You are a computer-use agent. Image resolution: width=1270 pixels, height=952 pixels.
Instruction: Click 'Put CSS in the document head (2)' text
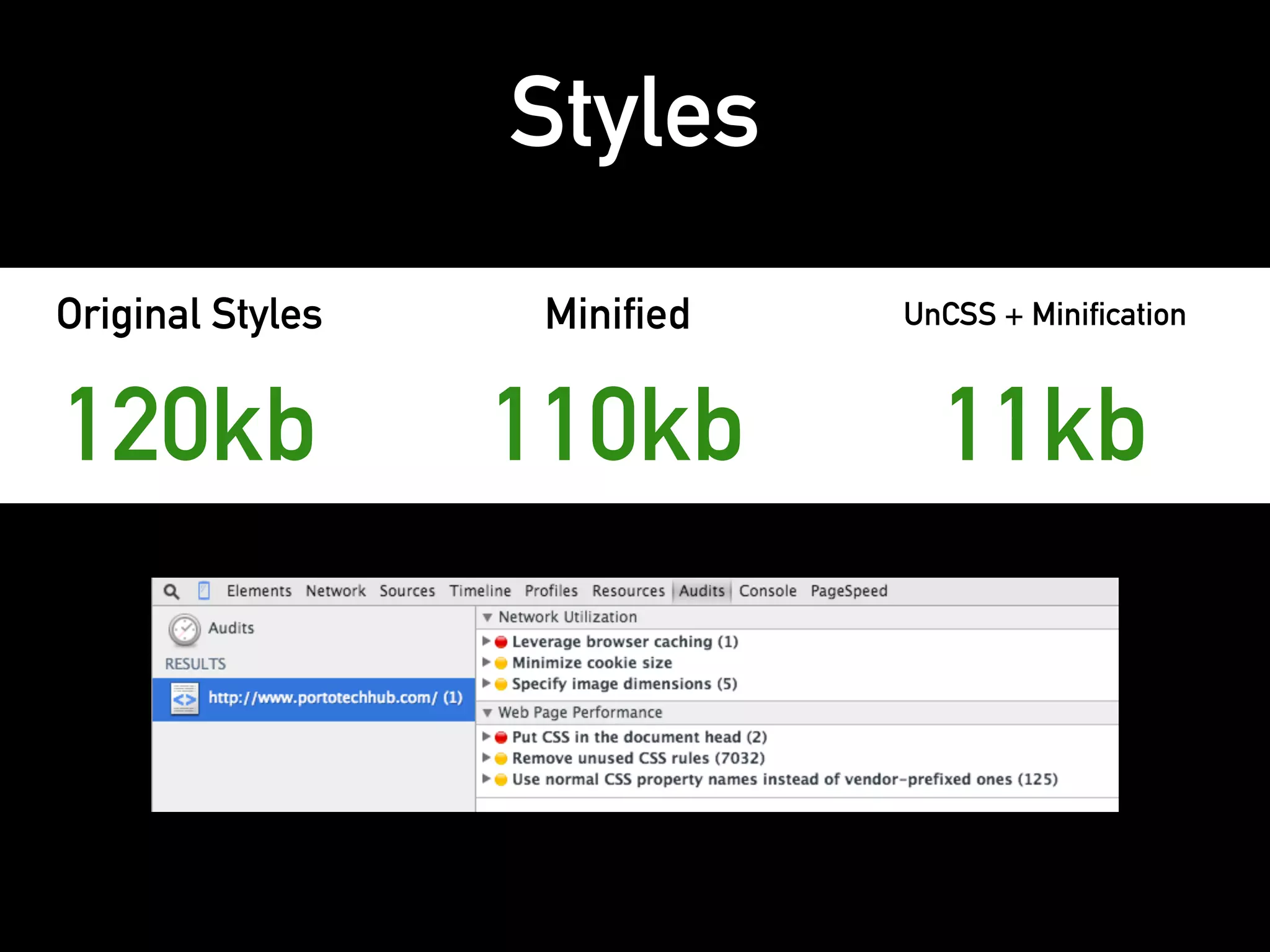click(x=639, y=738)
